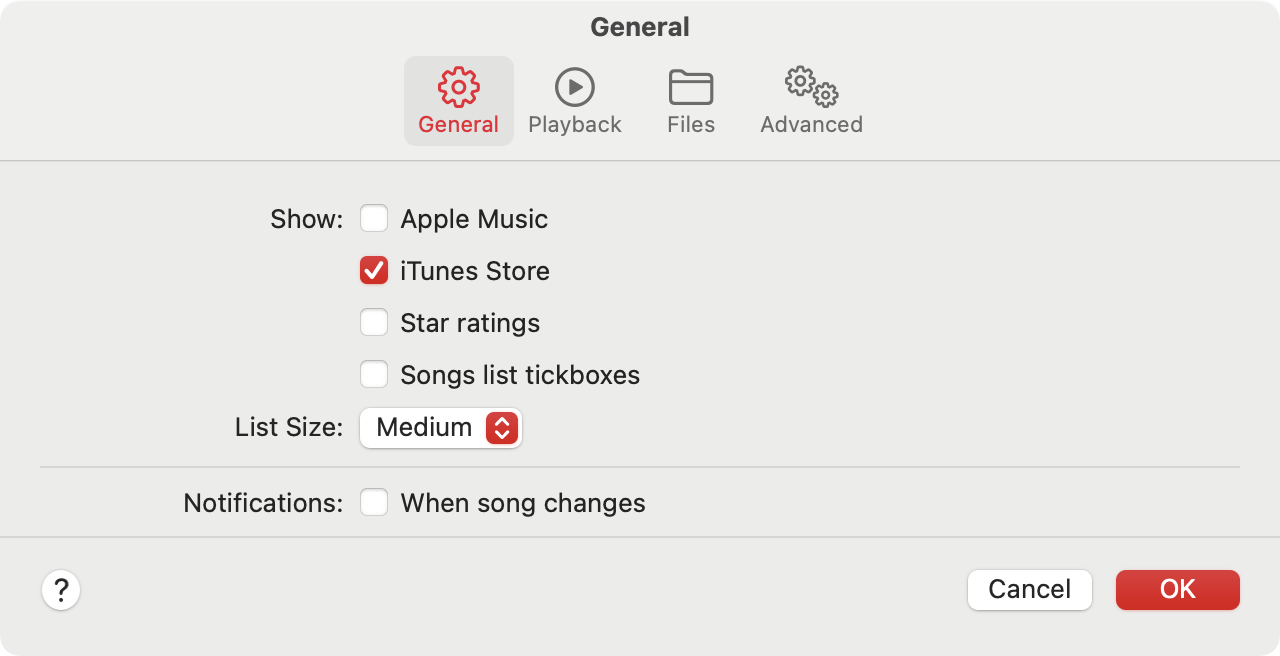Go to the Advanced tab label
Image resolution: width=1280 pixels, height=656 pixels.
click(x=811, y=125)
